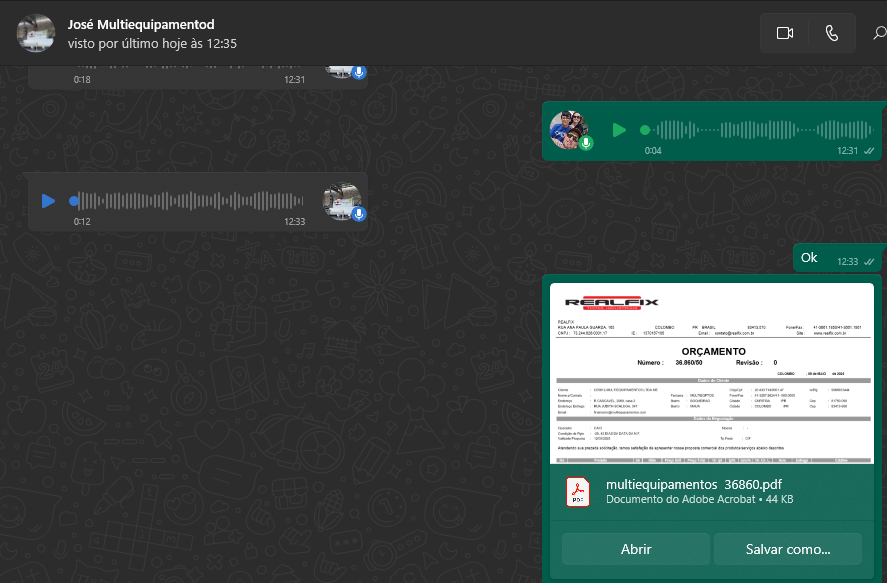Click the "visto por último" status text
This screenshot has width=887, height=583.
tap(152, 44)
